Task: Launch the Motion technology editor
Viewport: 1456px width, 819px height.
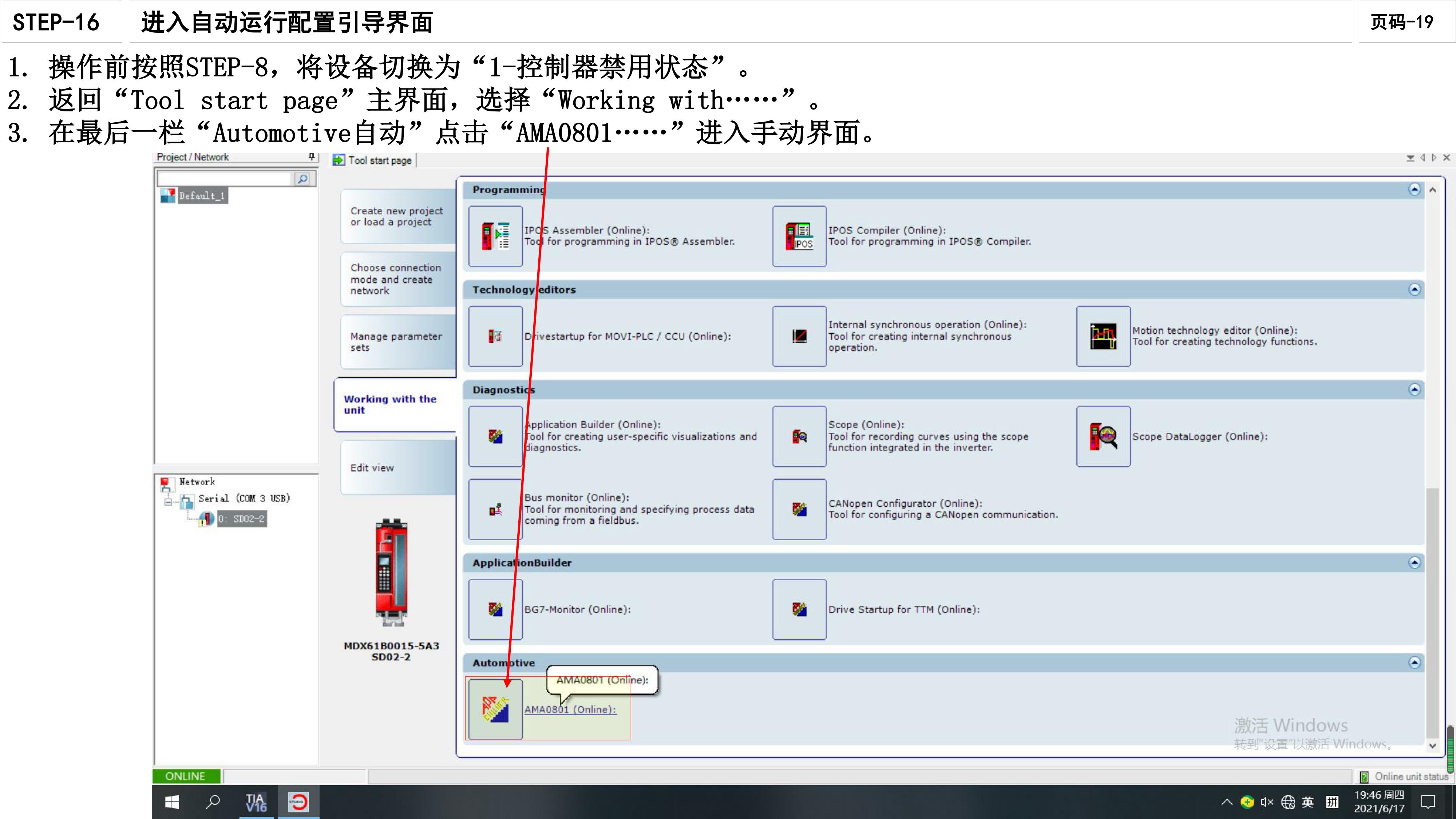Action: pyautogui.click(x=1103, y=336)
